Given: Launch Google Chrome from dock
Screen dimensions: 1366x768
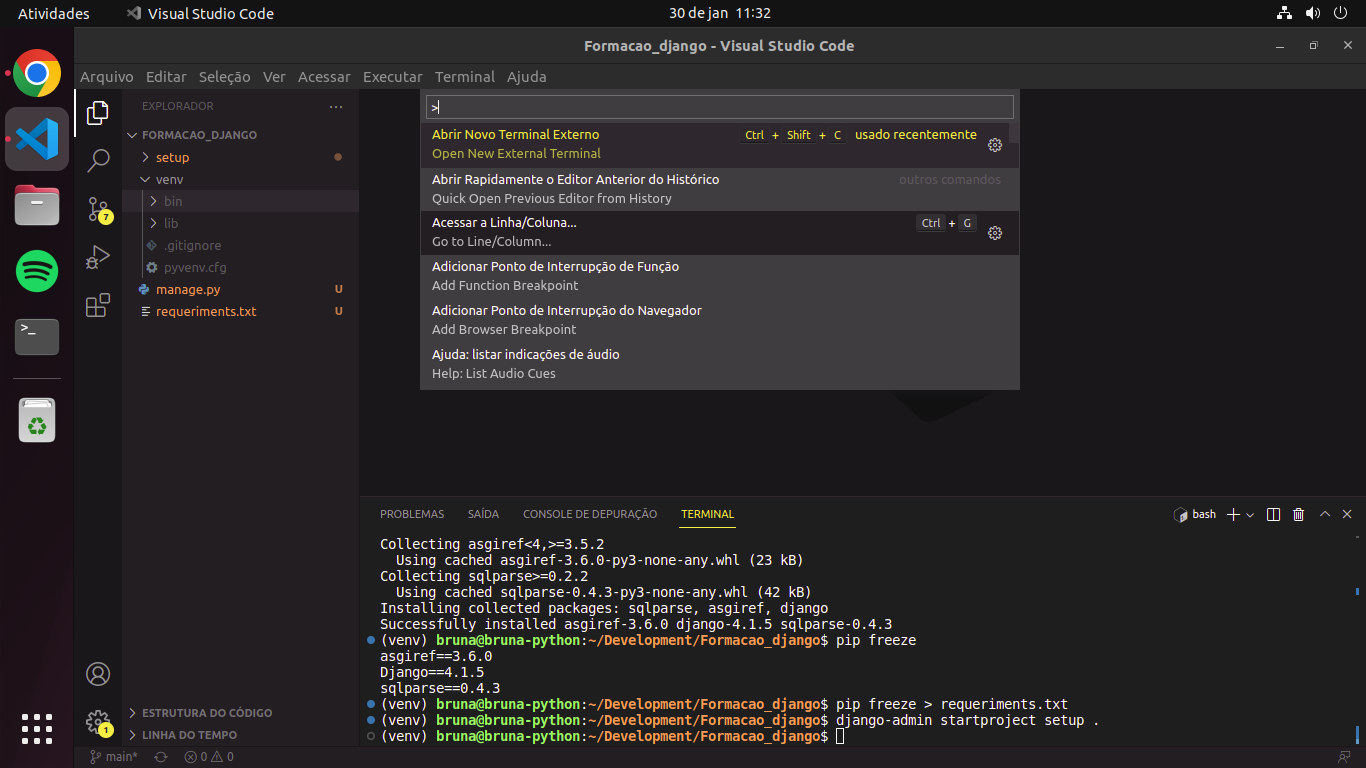Looking at the screenshot, I should (37, 73).
